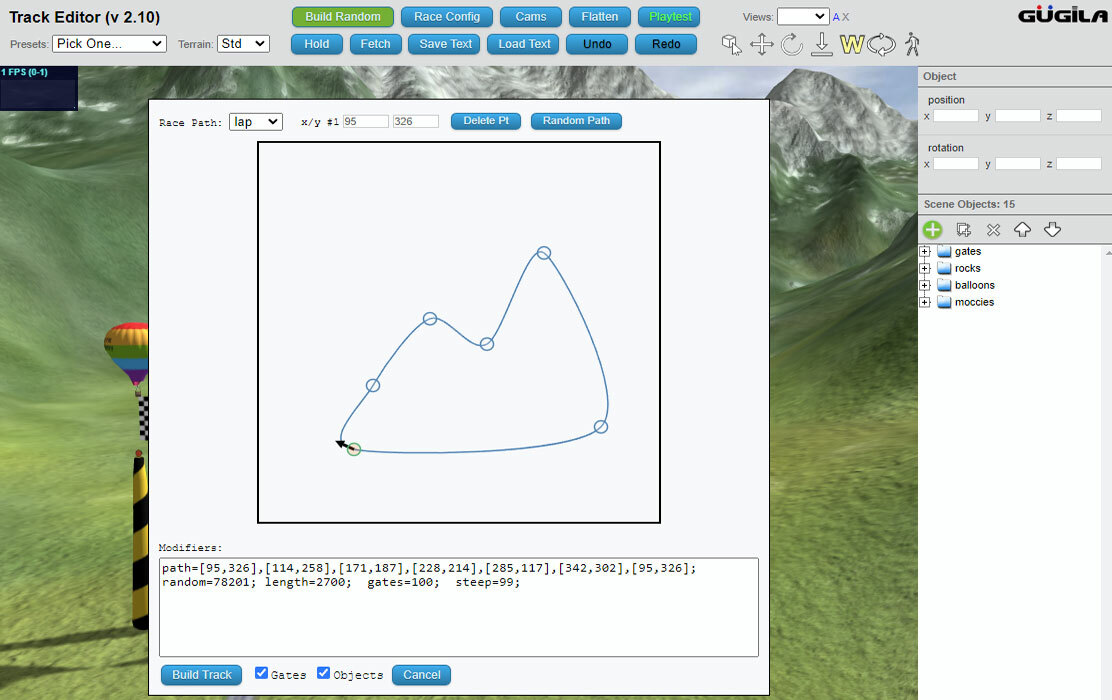Open the Presets Pick One dropdown
The height and width of the screenshot is (700, 1112).
(x=109, y=44)
